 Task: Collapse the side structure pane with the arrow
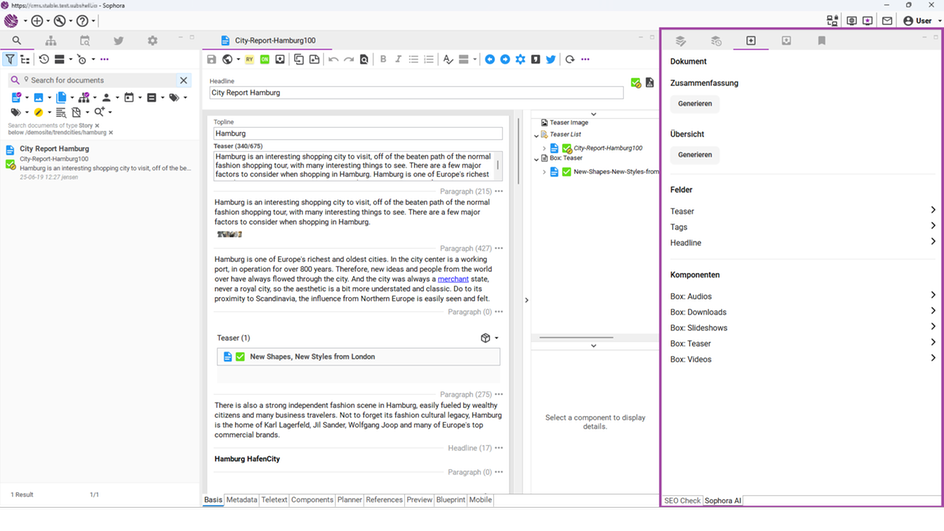click(x=526, y=300)
